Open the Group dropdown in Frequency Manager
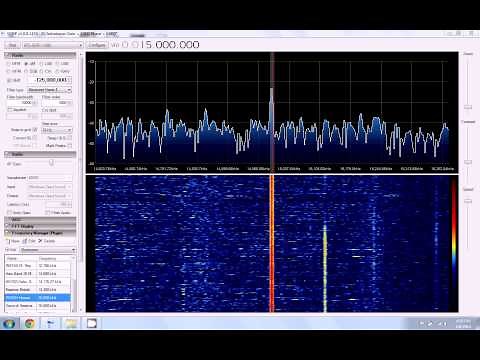The height and width of the screenshot is (360, 480). (x=48, y=250)
